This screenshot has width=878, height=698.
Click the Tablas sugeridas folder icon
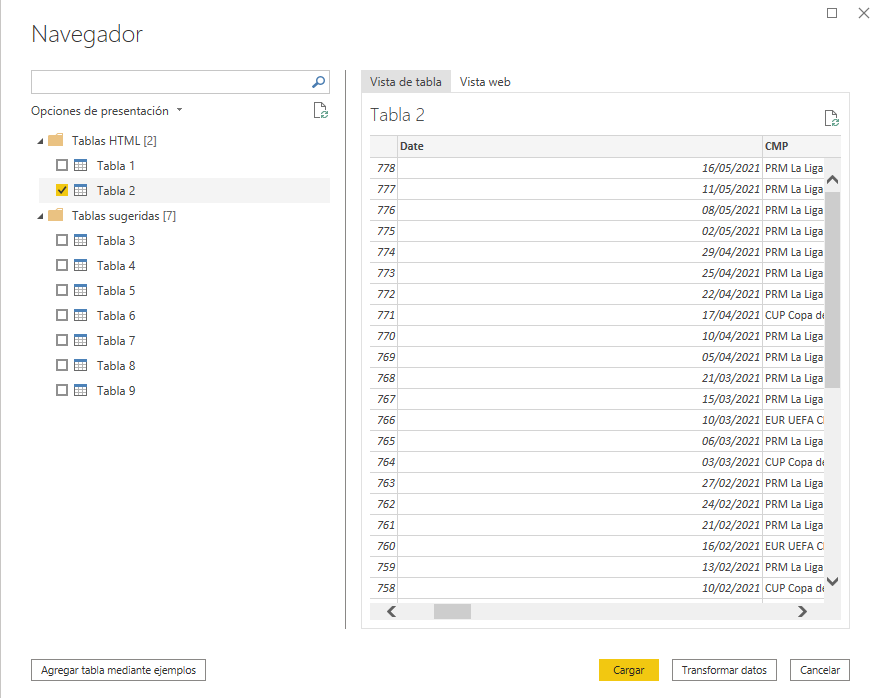tap(55, 215)
